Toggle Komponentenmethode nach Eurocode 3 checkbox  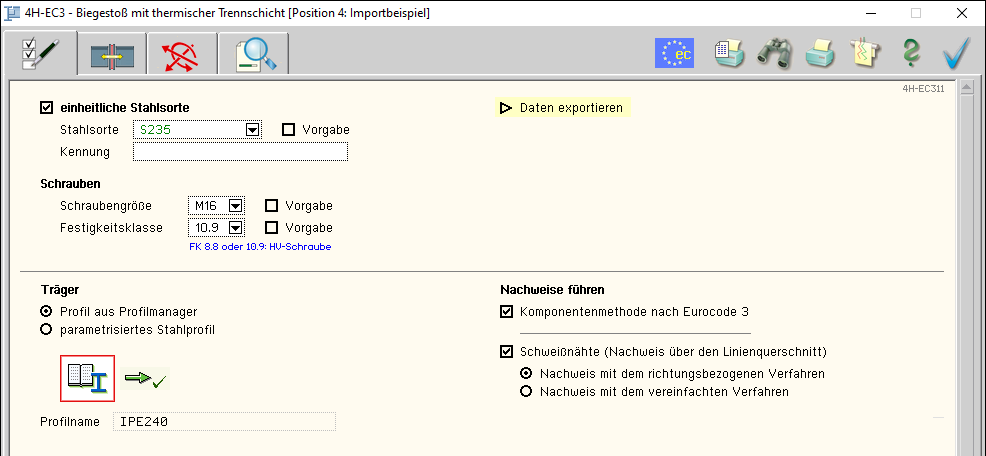coord(507,312)
